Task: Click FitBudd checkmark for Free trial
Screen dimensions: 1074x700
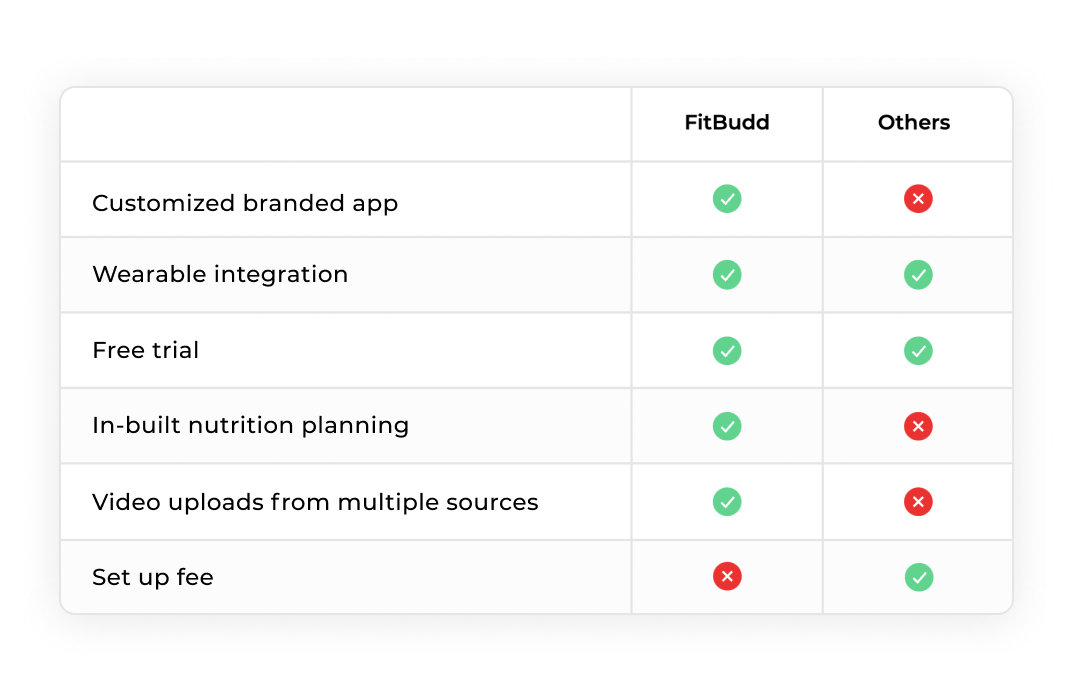Action: click(727, 351)
